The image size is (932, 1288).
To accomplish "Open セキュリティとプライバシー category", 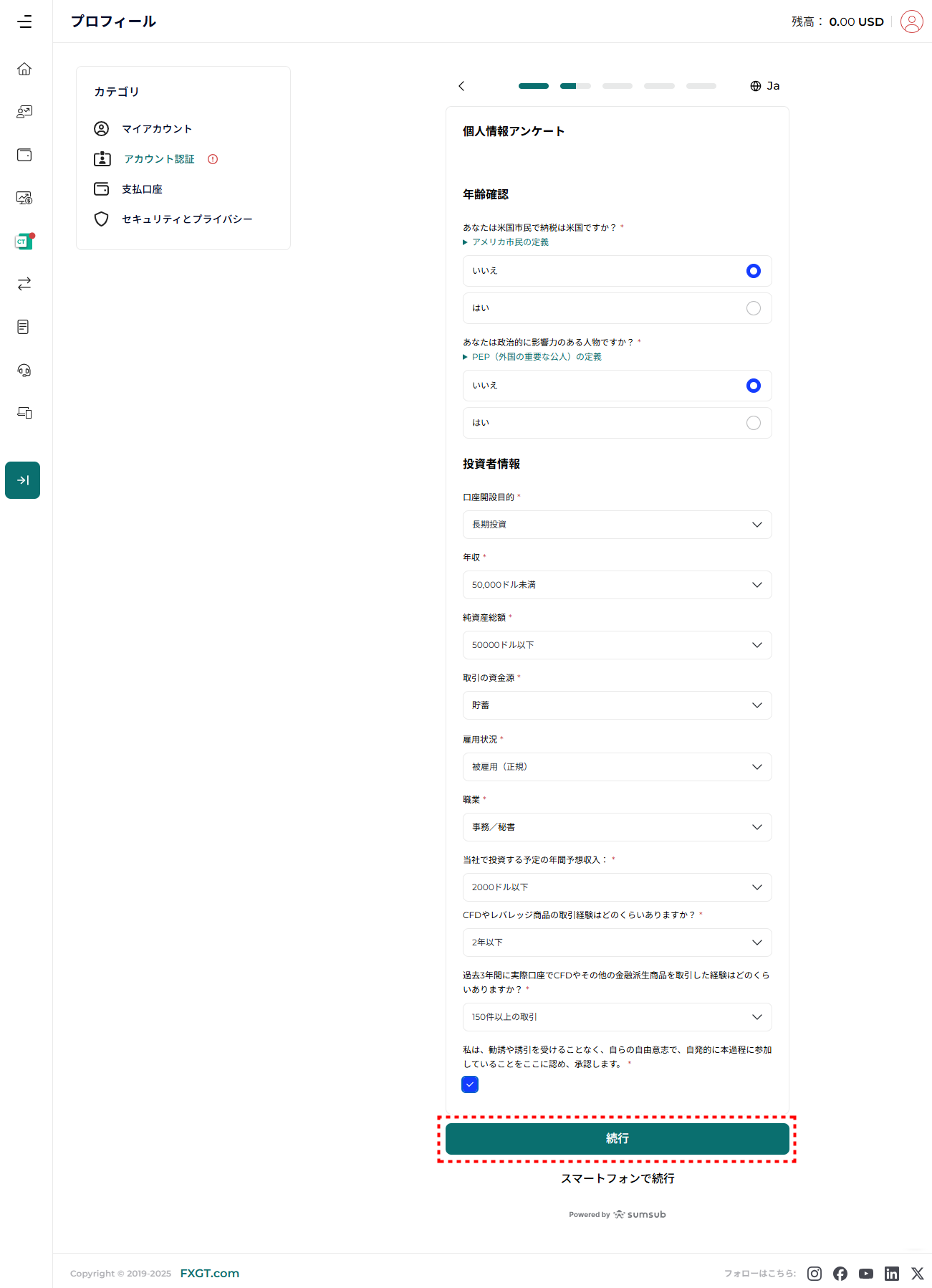I will [186, 219].
